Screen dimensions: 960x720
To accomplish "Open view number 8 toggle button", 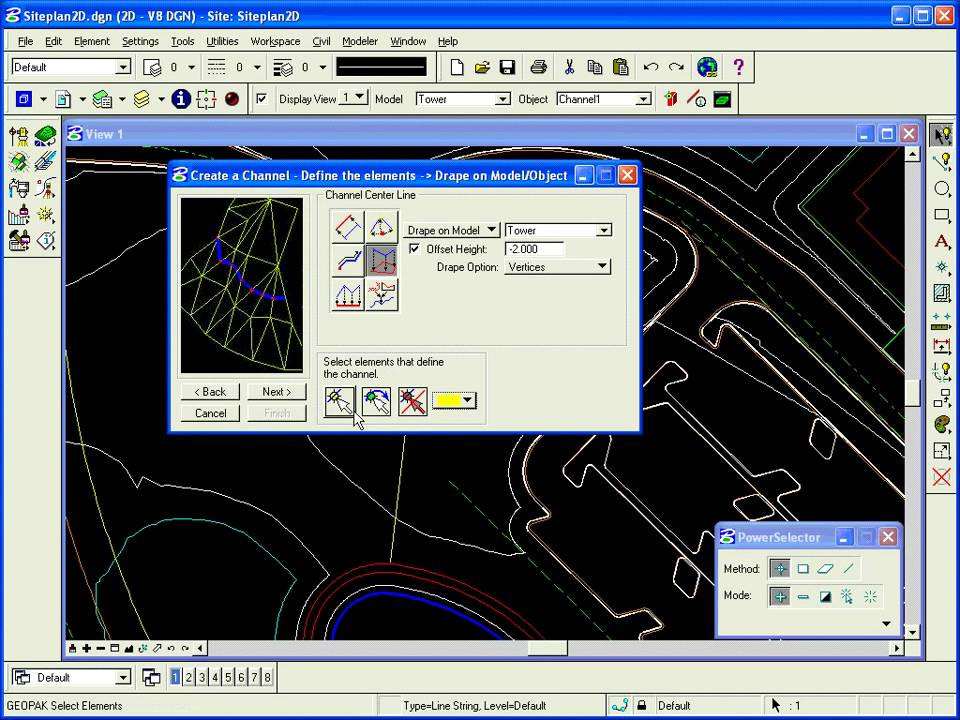I will click(267, 677).
